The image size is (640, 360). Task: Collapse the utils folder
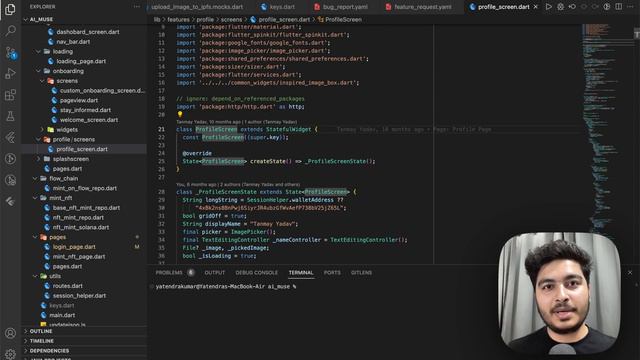[x=35, y=276]
